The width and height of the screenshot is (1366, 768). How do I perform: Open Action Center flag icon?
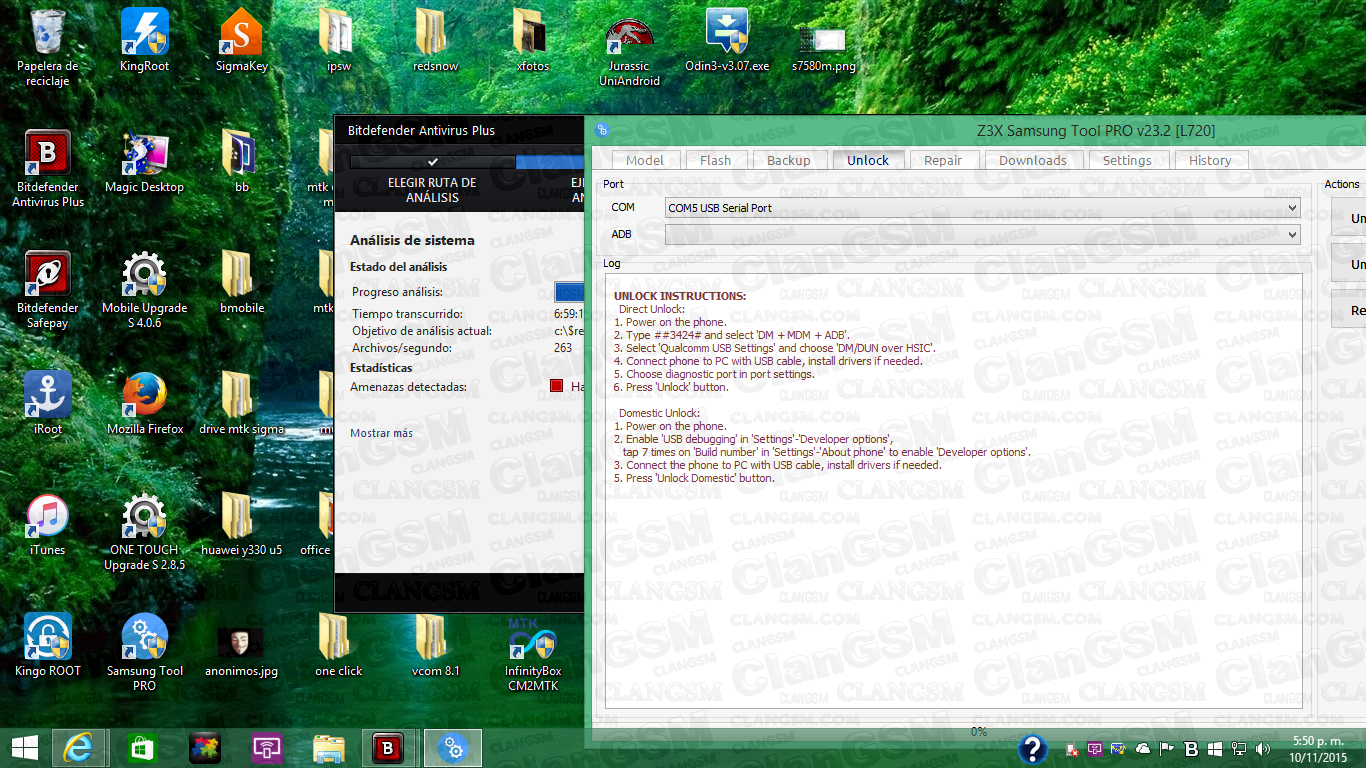point(1166,749)
